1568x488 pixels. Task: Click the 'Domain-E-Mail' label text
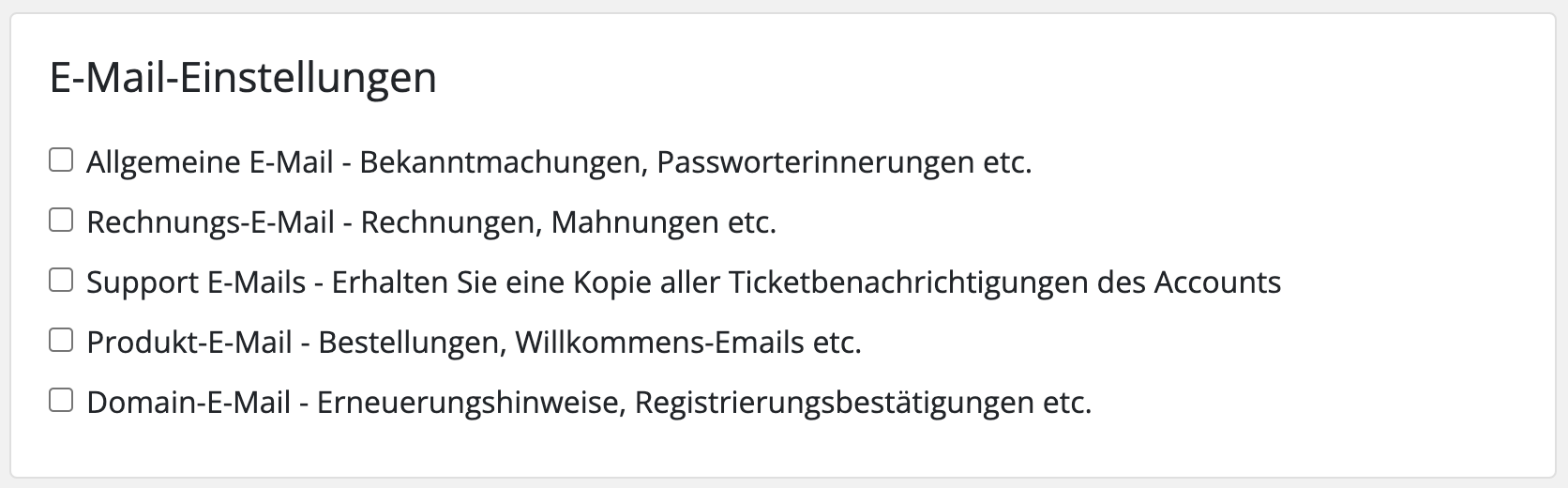click(188, 403)
